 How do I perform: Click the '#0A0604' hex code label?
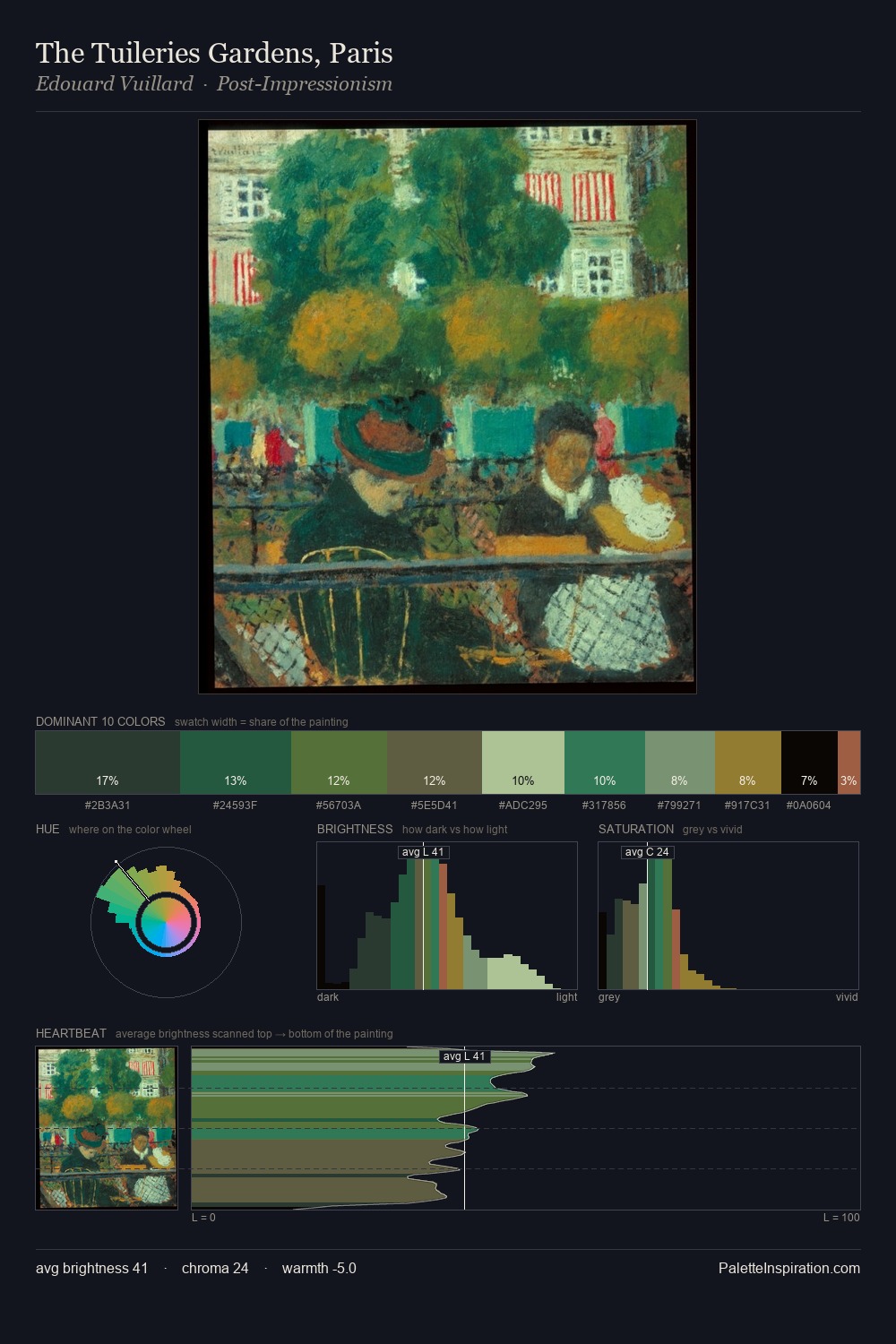pos(809,806)
